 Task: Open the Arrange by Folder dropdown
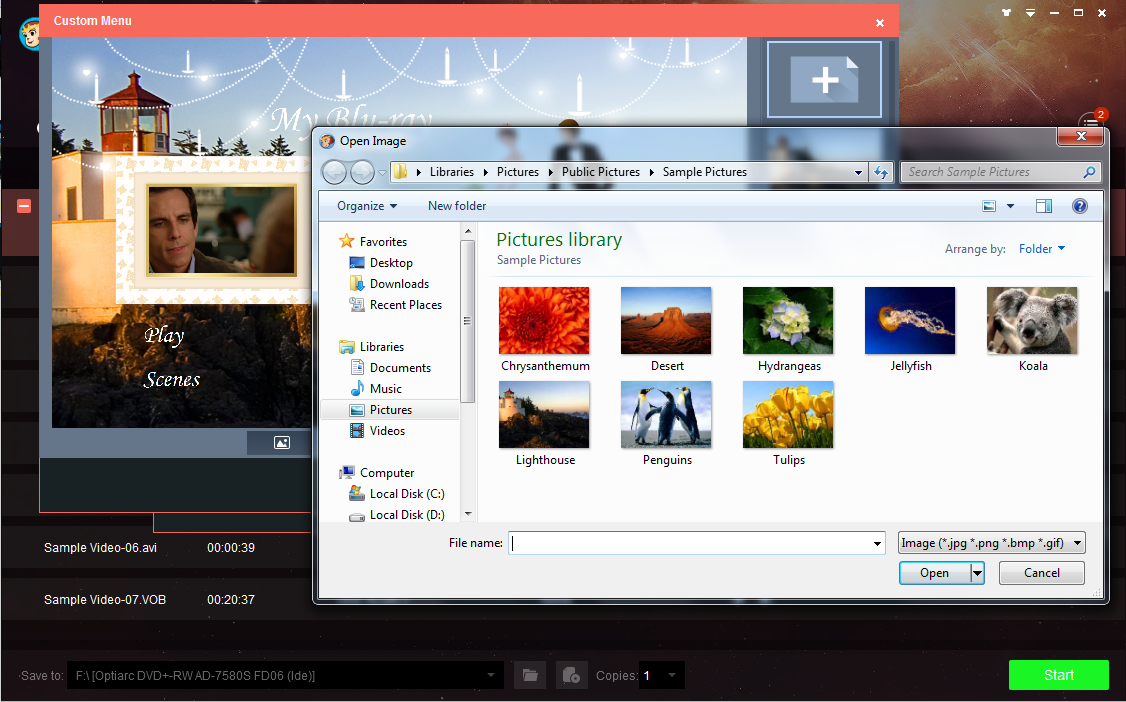(1041, 248)
